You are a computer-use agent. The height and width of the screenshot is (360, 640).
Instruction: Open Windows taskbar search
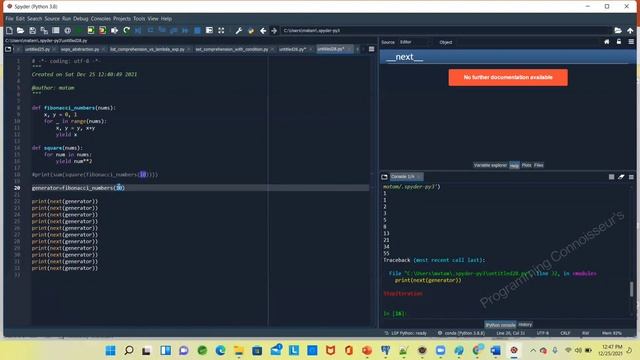point(129,350)
